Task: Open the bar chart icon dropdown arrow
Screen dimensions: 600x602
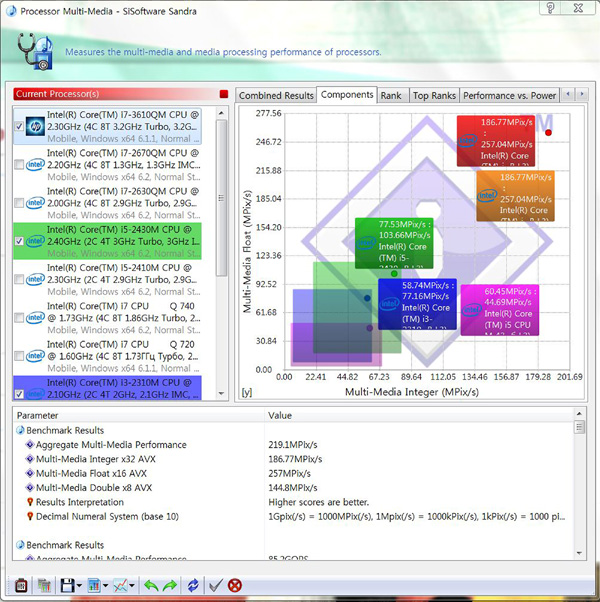Action: 106,586
